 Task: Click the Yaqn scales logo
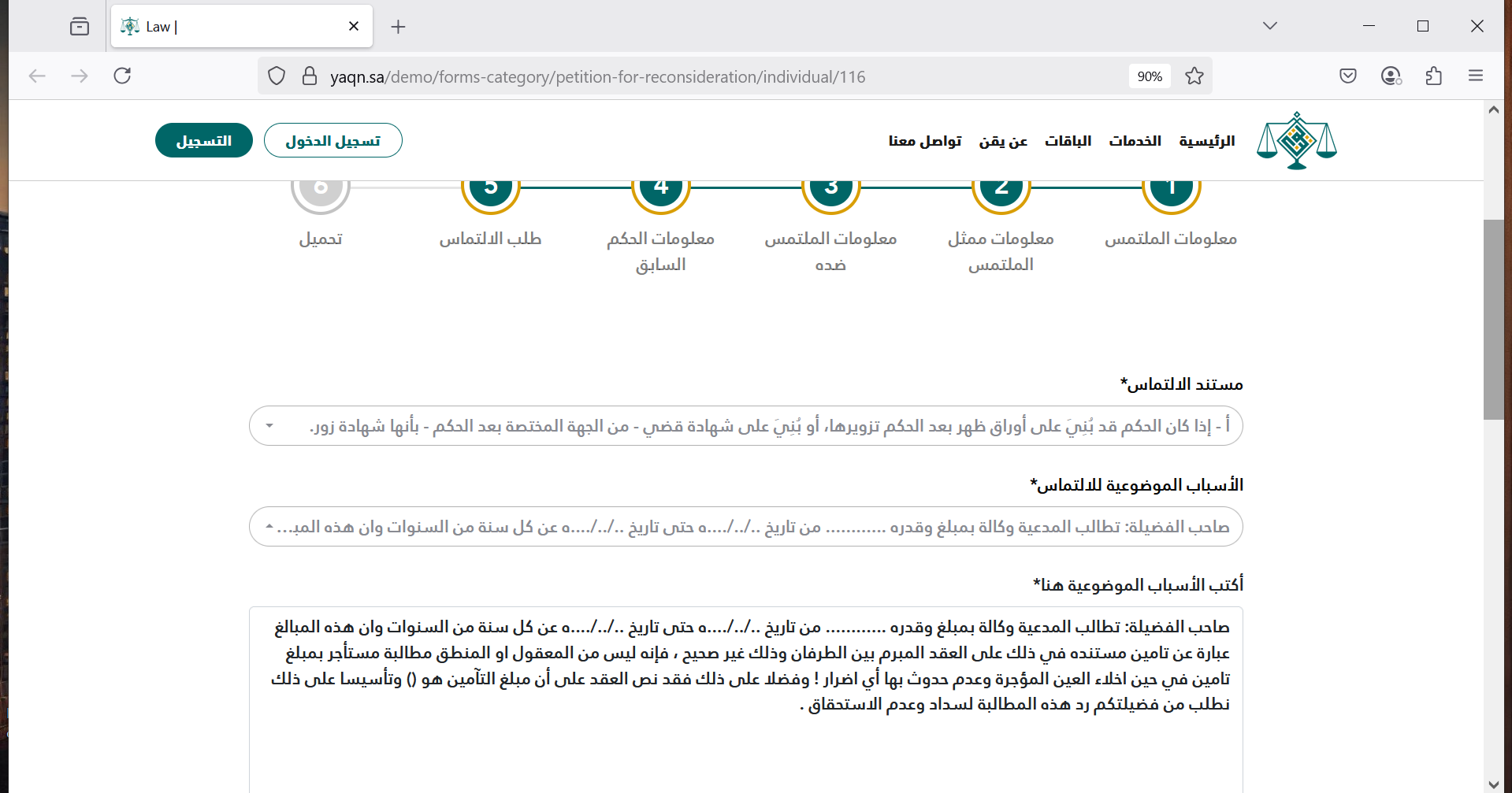point(1296,141)
